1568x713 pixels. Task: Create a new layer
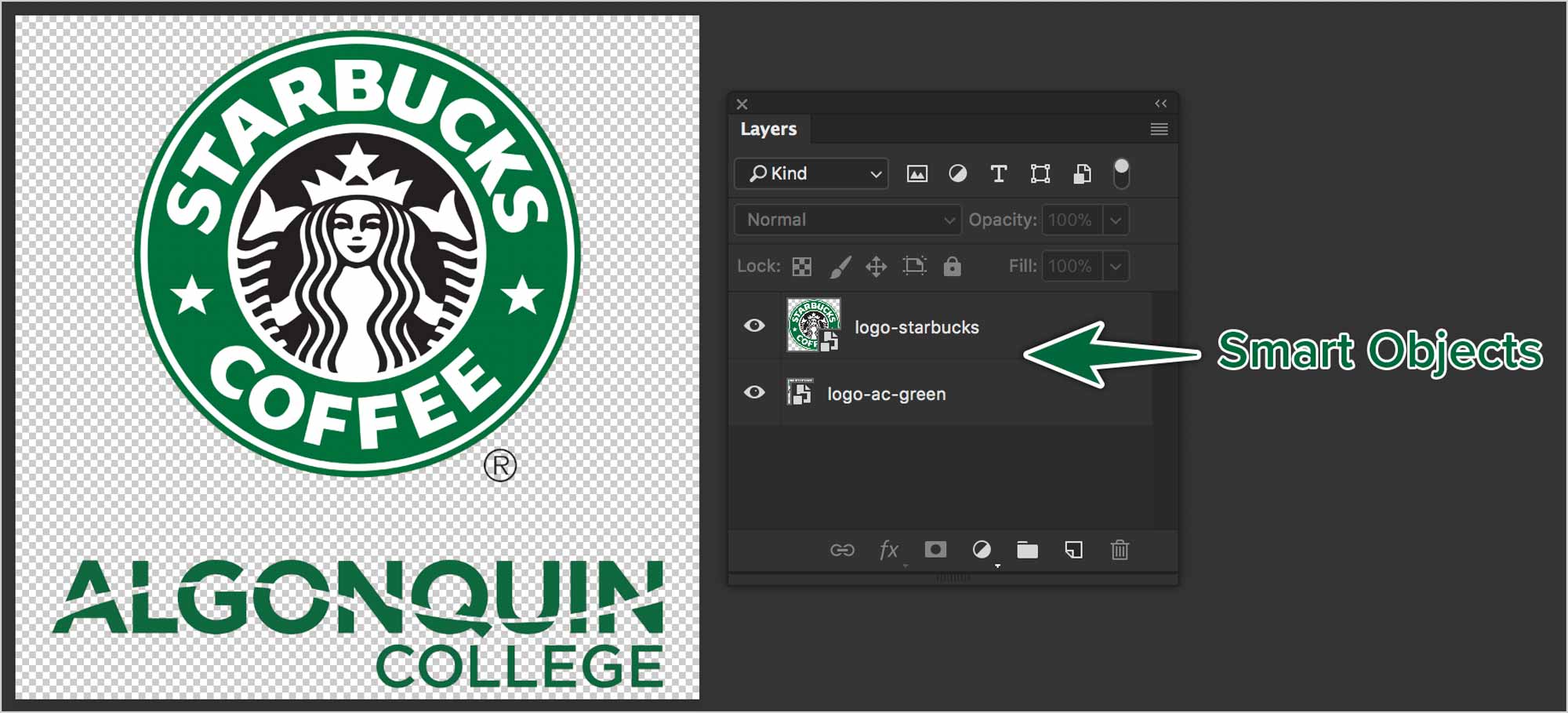(1074, 550)
